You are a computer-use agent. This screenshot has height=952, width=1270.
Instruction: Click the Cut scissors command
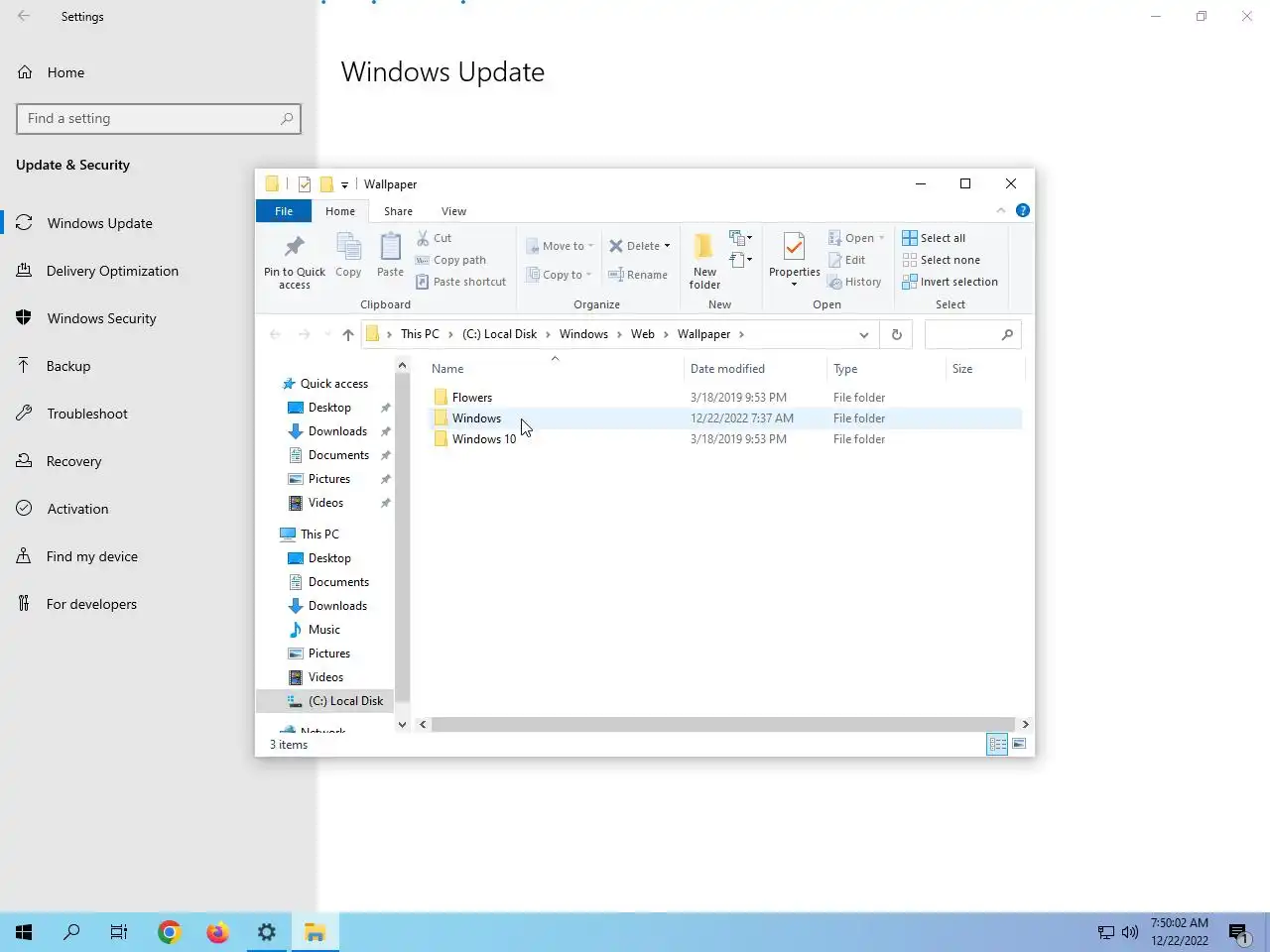(434, 238)
